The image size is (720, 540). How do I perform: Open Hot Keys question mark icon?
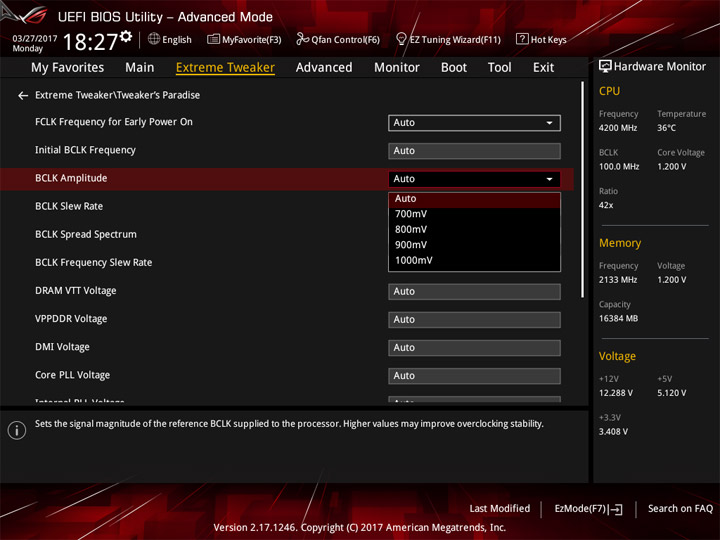tap(522, 39)
